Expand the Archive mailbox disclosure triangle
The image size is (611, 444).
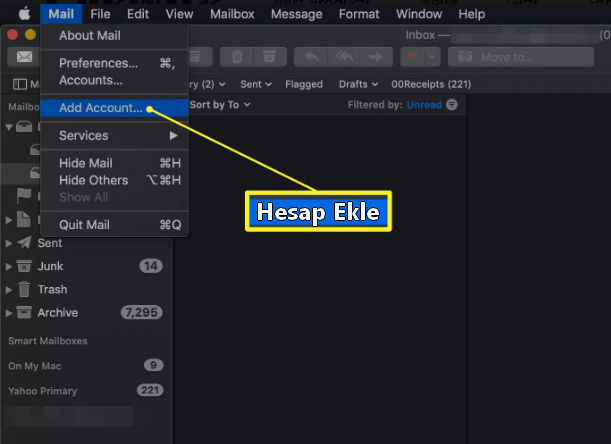pyautogui.click(x=10, y=313)
